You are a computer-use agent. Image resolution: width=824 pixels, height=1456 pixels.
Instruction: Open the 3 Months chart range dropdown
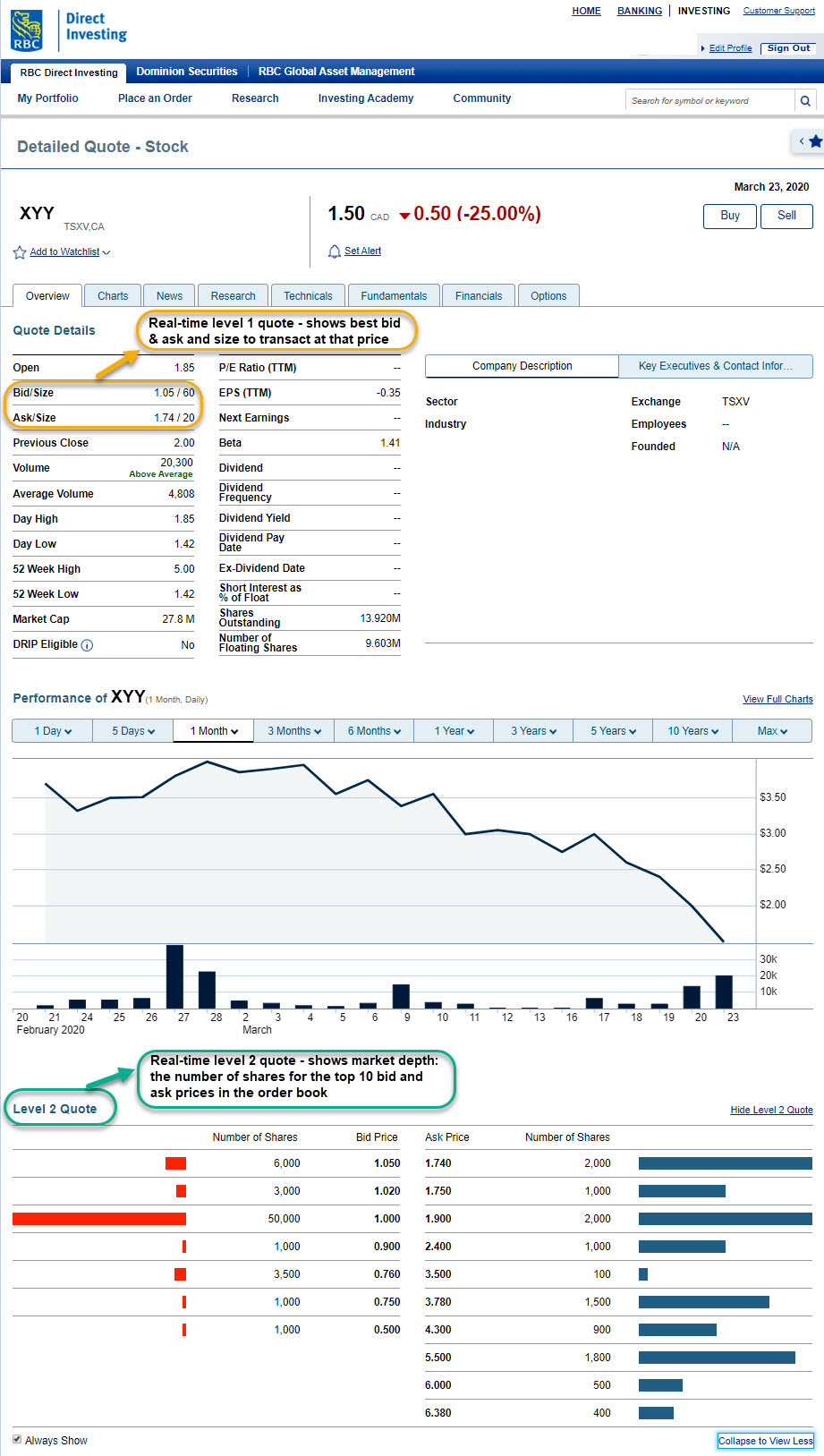[293, 731]
